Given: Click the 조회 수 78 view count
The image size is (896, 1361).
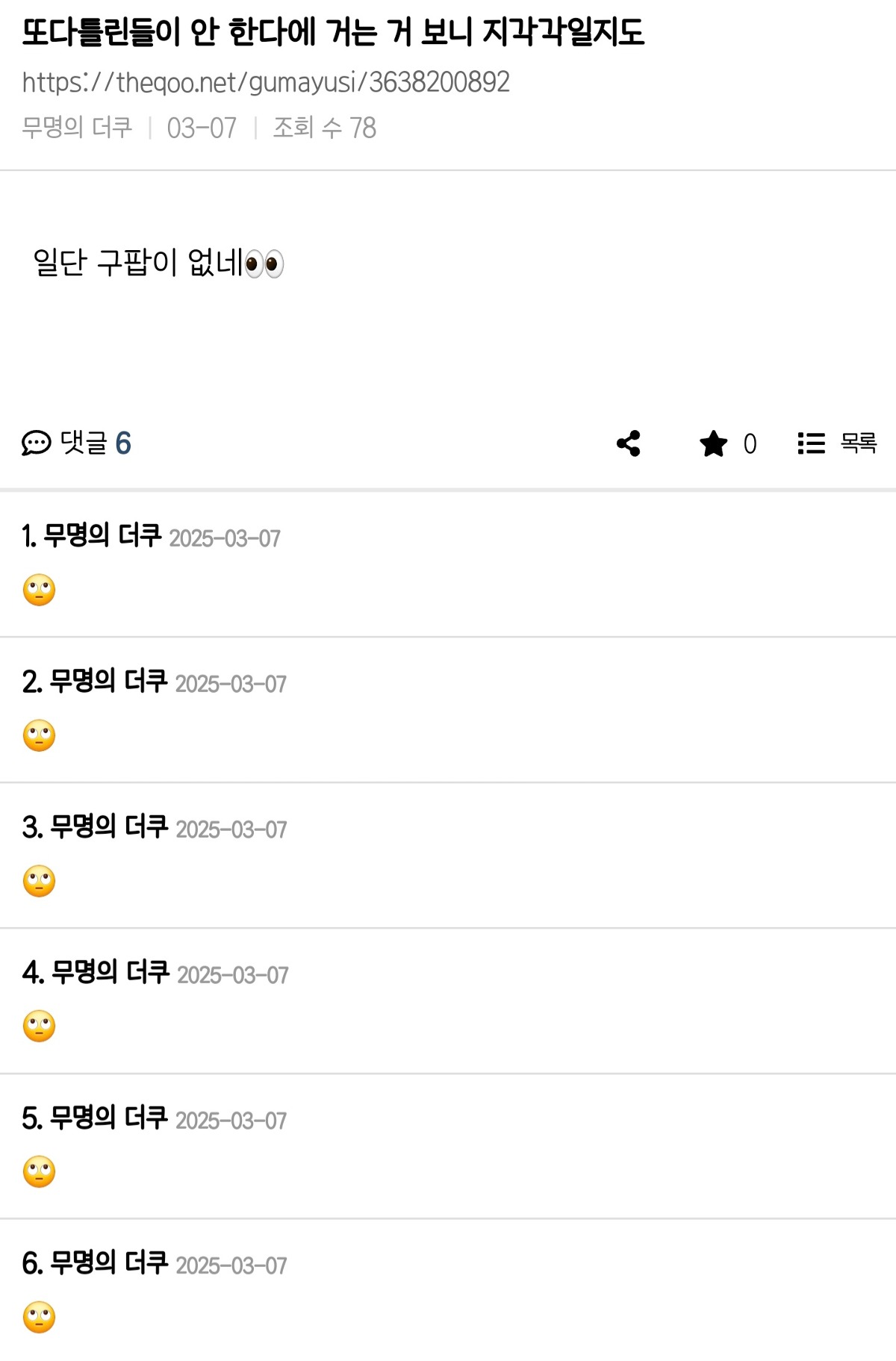Looking at the screenshot, I should (325, 128).
